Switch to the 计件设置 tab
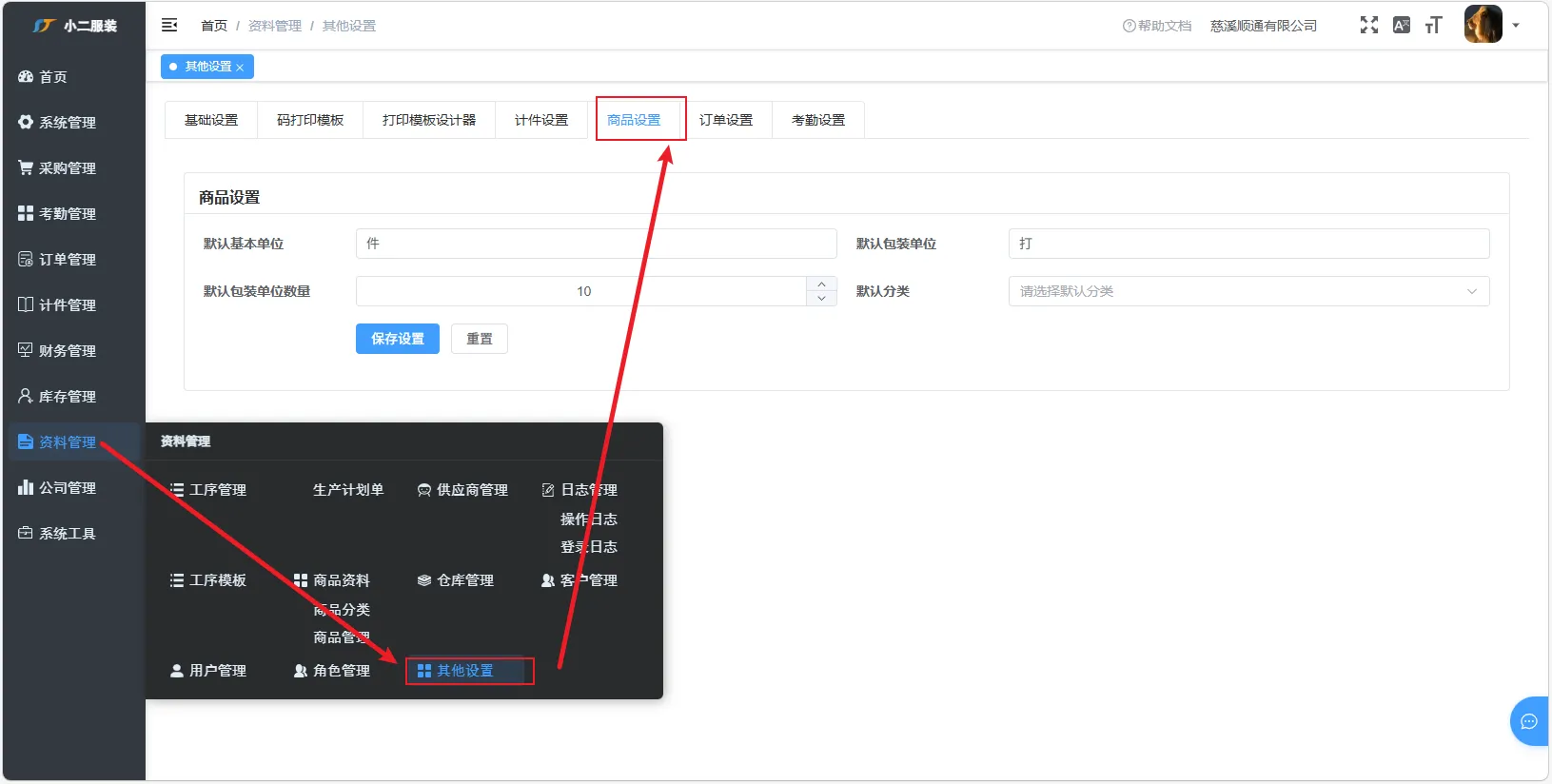1552x784 pixels. click(541, 120)
